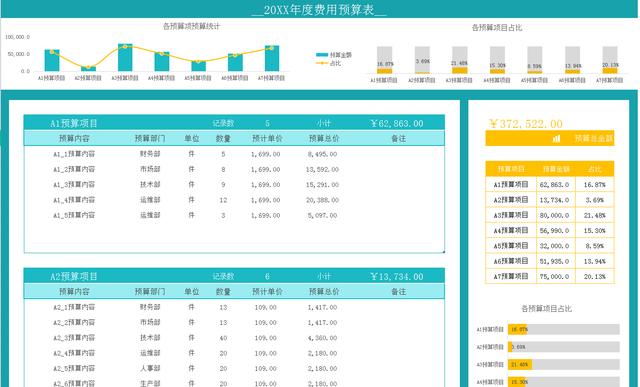Viewport: 640px width, 387px height.
Task: Select the 20XX年度费用预算表 title
Action: [319, 10]
